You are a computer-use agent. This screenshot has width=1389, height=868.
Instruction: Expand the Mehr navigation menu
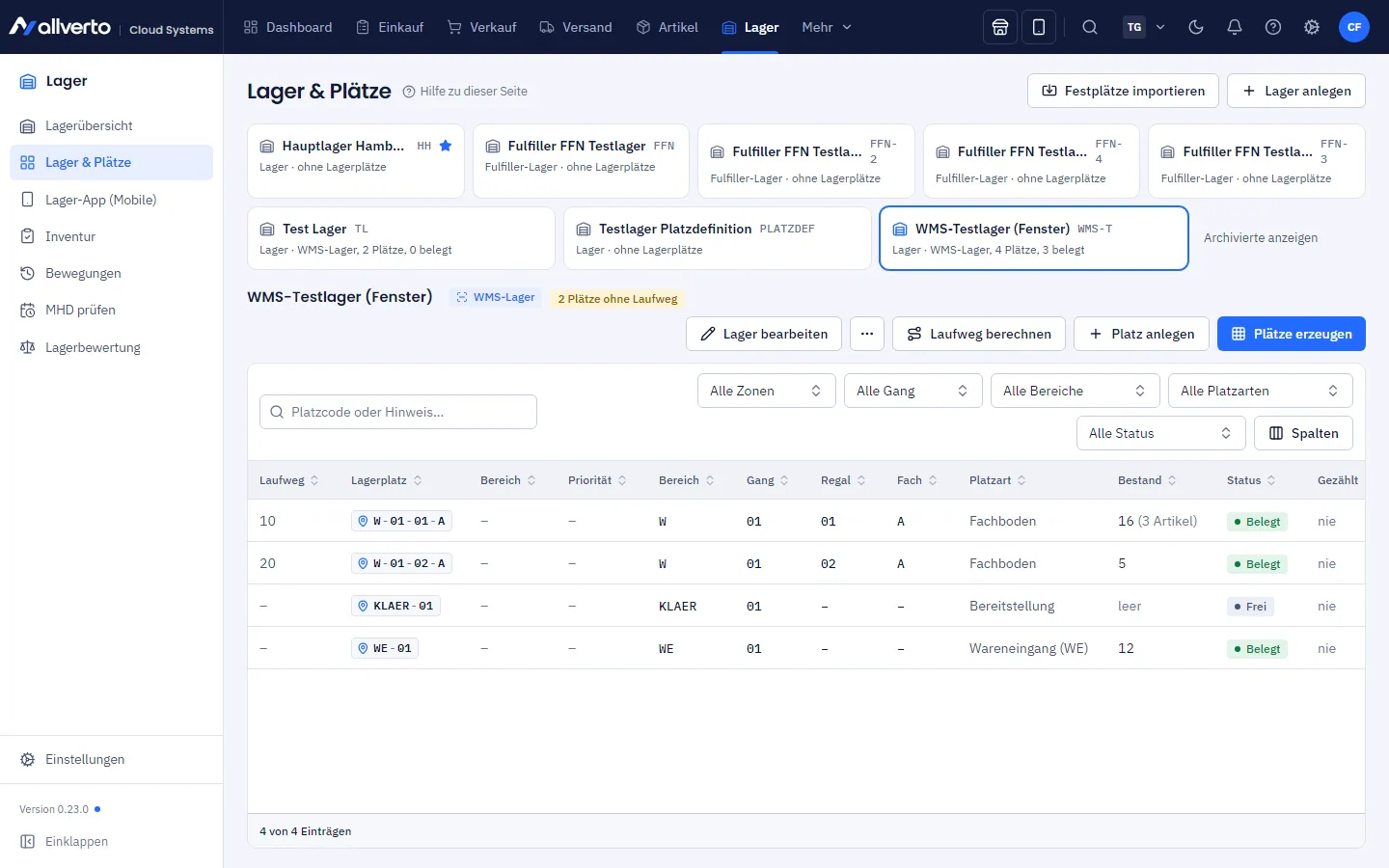tap(827, 27)
